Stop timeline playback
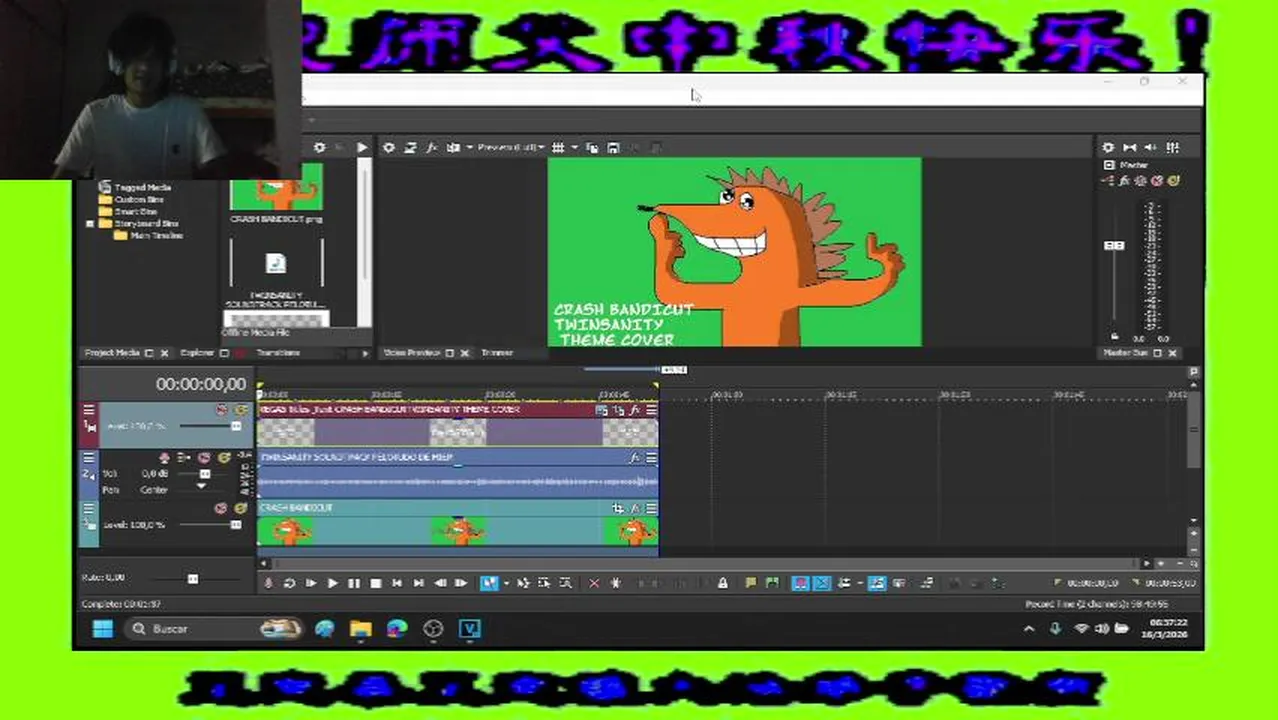Screen dimensions: 1278x720 tap(376, 583)
